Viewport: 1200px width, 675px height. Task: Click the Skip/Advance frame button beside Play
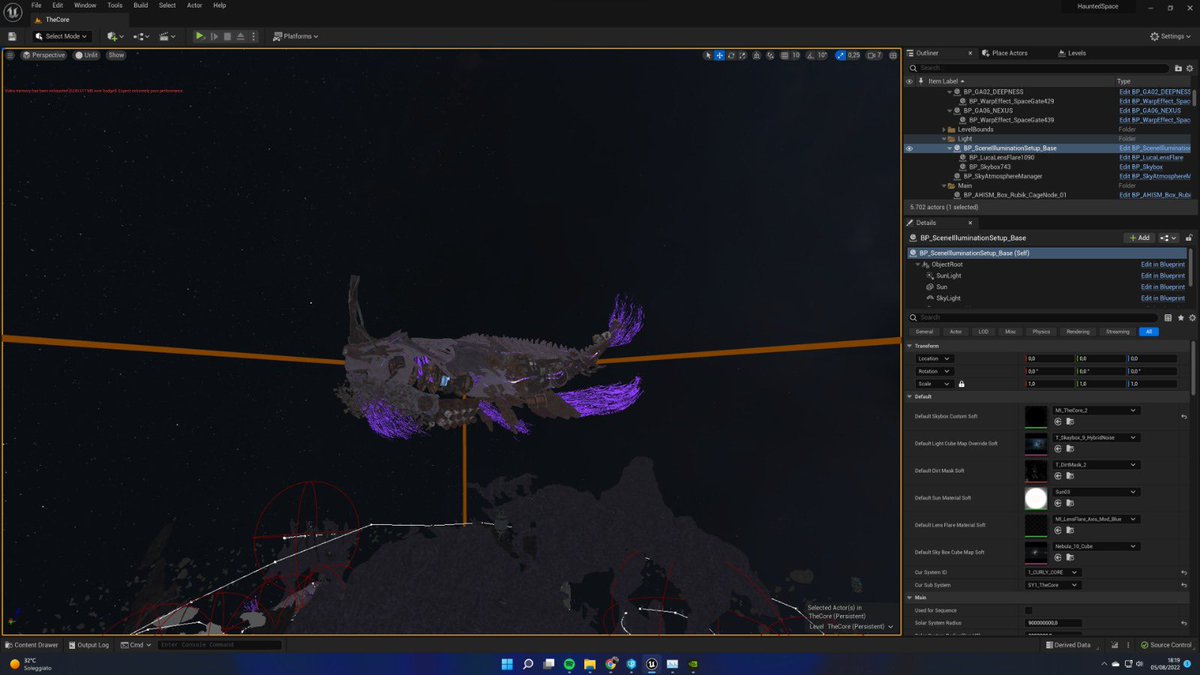pos(214,36)
